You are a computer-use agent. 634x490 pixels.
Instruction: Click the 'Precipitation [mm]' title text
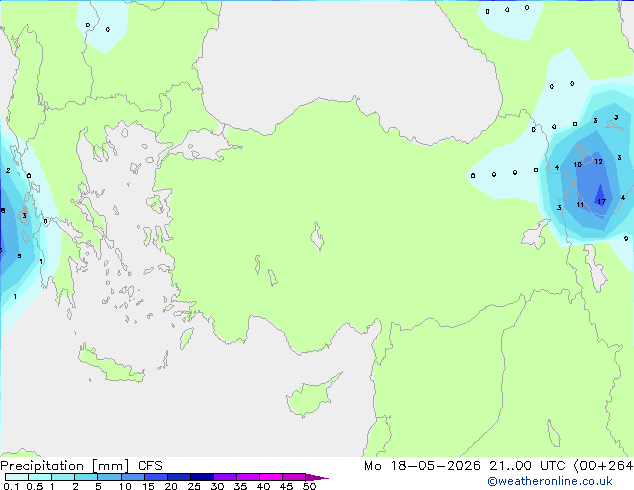(65, 466)
